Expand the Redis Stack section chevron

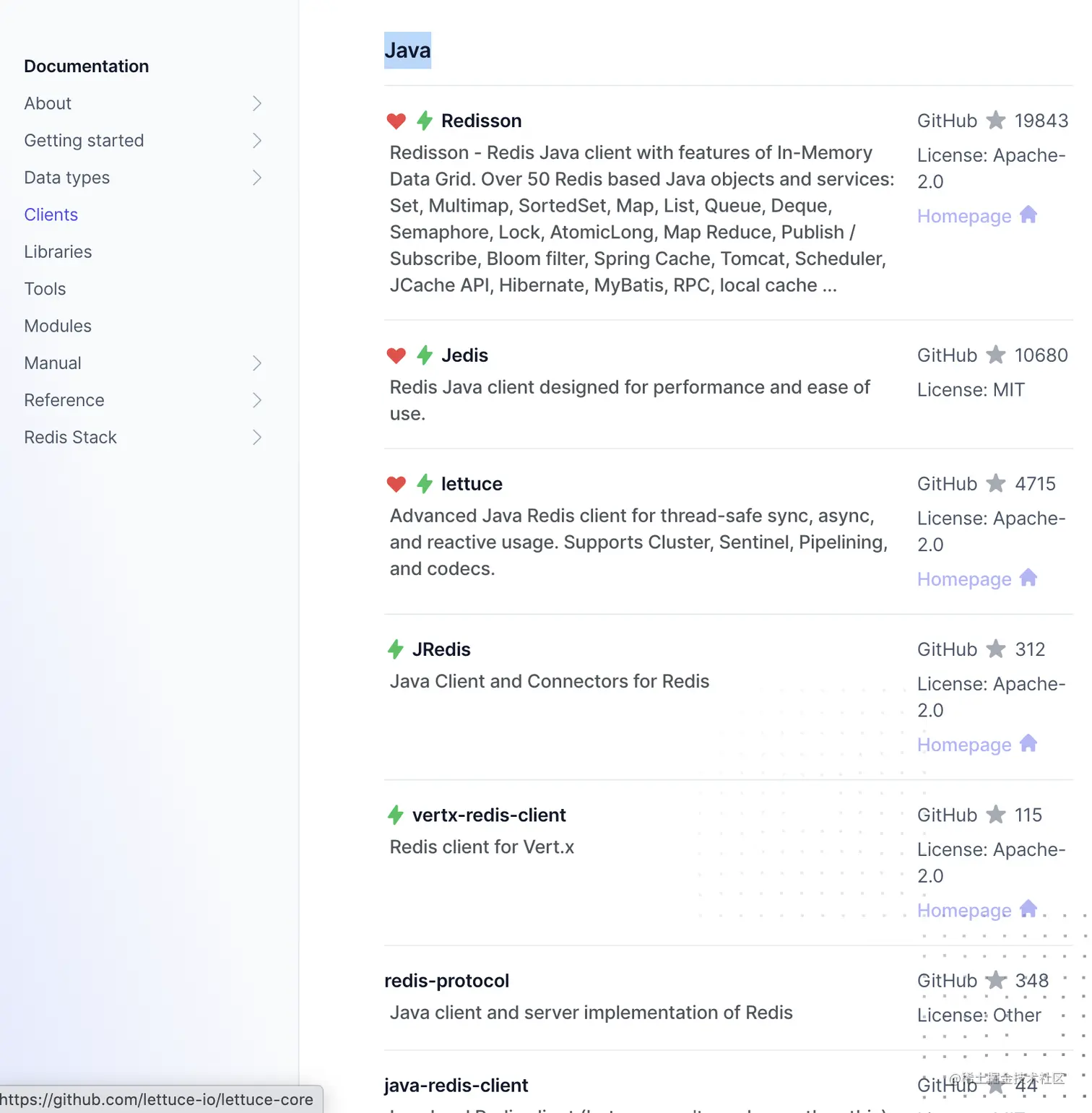point(257,437)
